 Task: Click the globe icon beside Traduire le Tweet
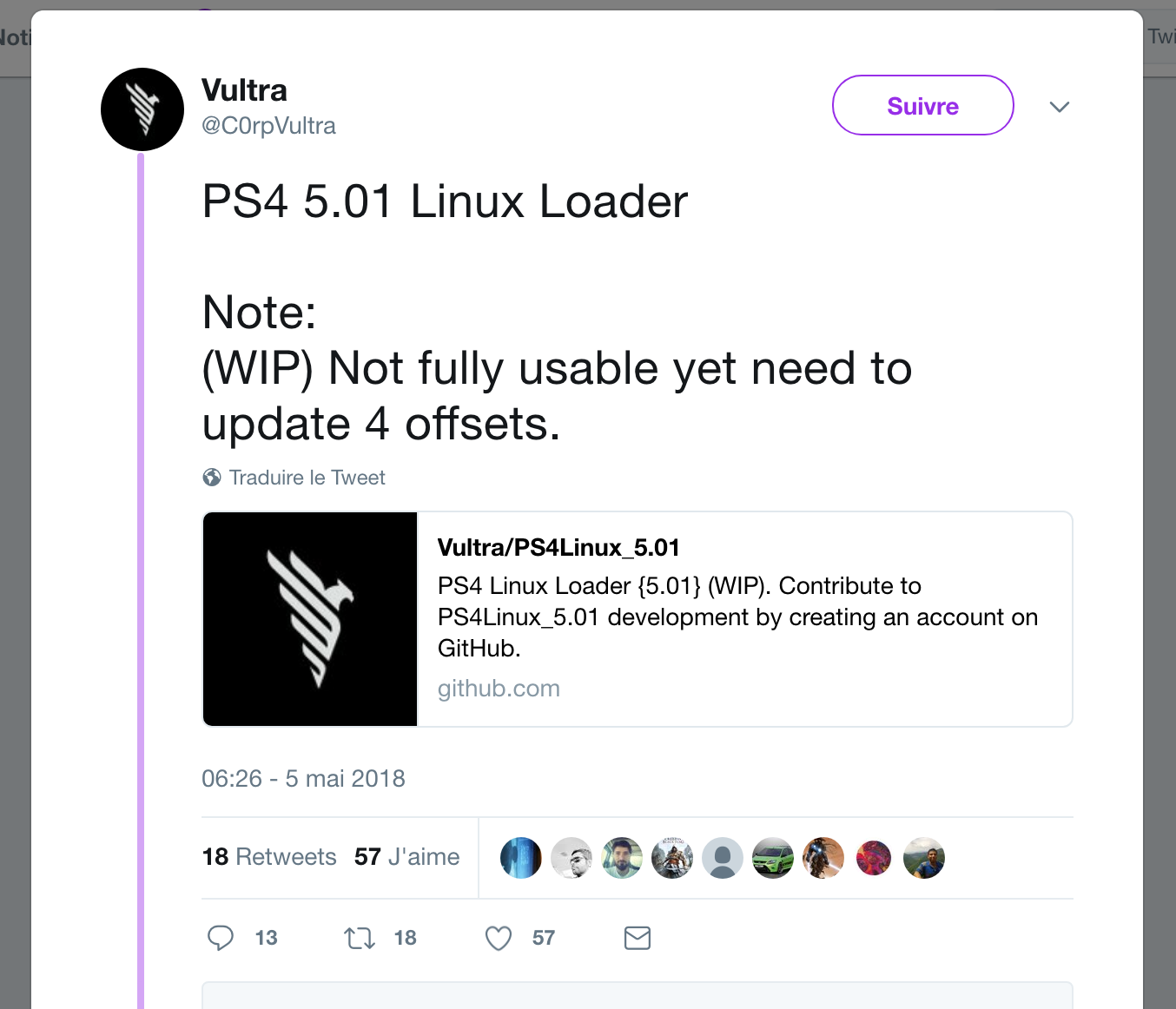[212, 478]
